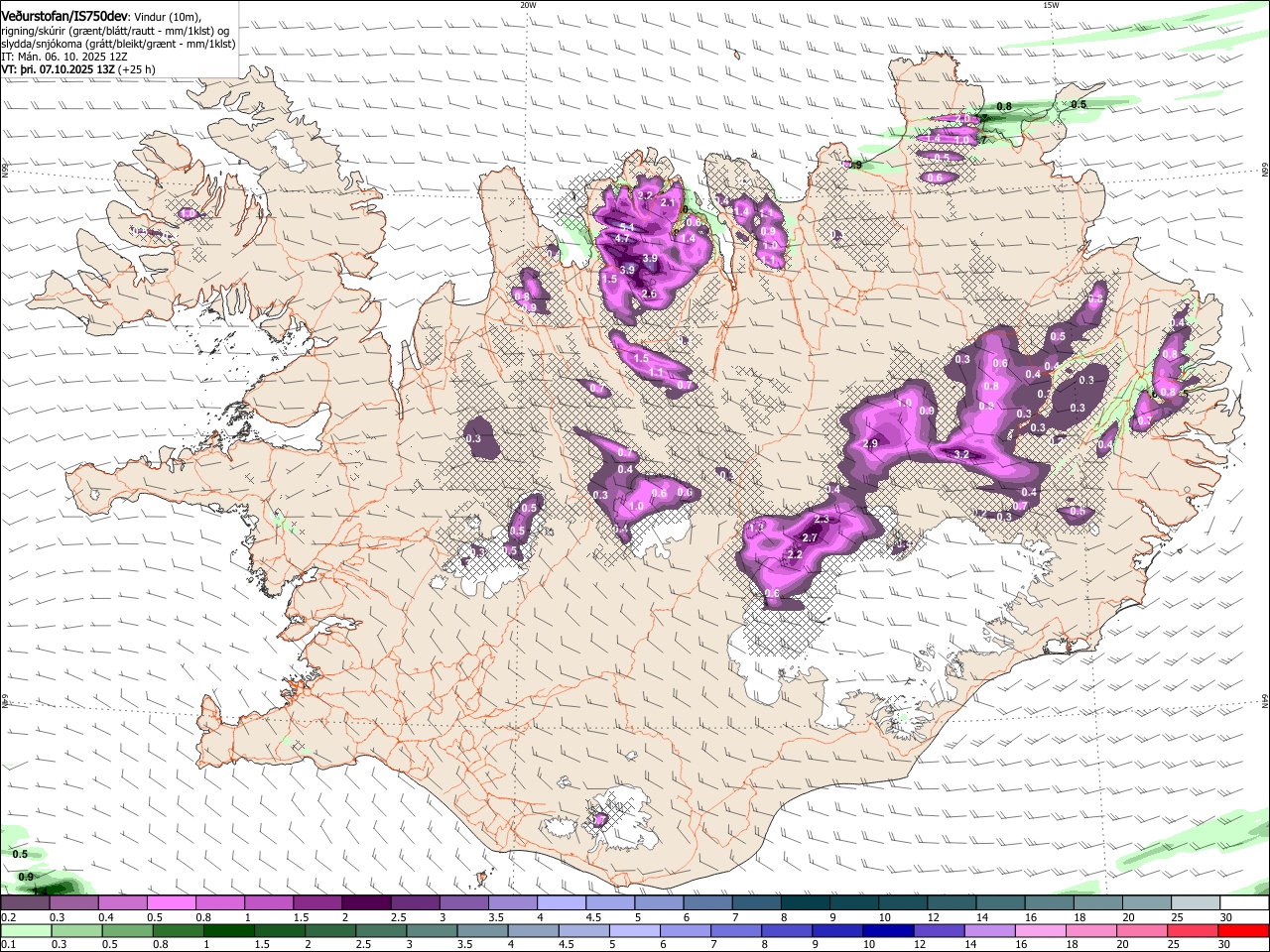Click the 0.9 value in the bottom-left sea
Screen dimensions: 1270x952
[x=26, y=877]
